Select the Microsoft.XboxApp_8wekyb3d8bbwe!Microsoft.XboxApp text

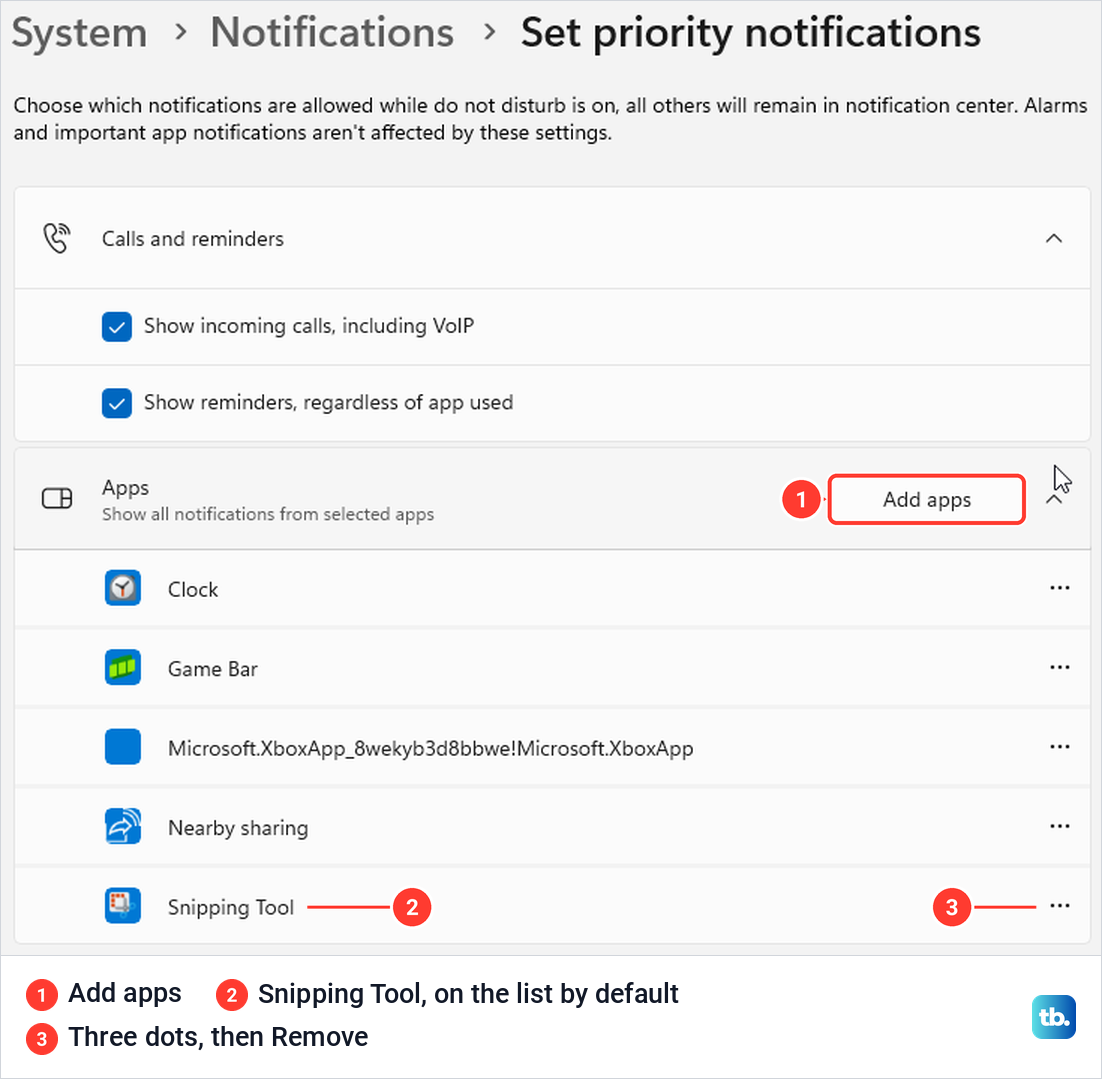(430, 748)
